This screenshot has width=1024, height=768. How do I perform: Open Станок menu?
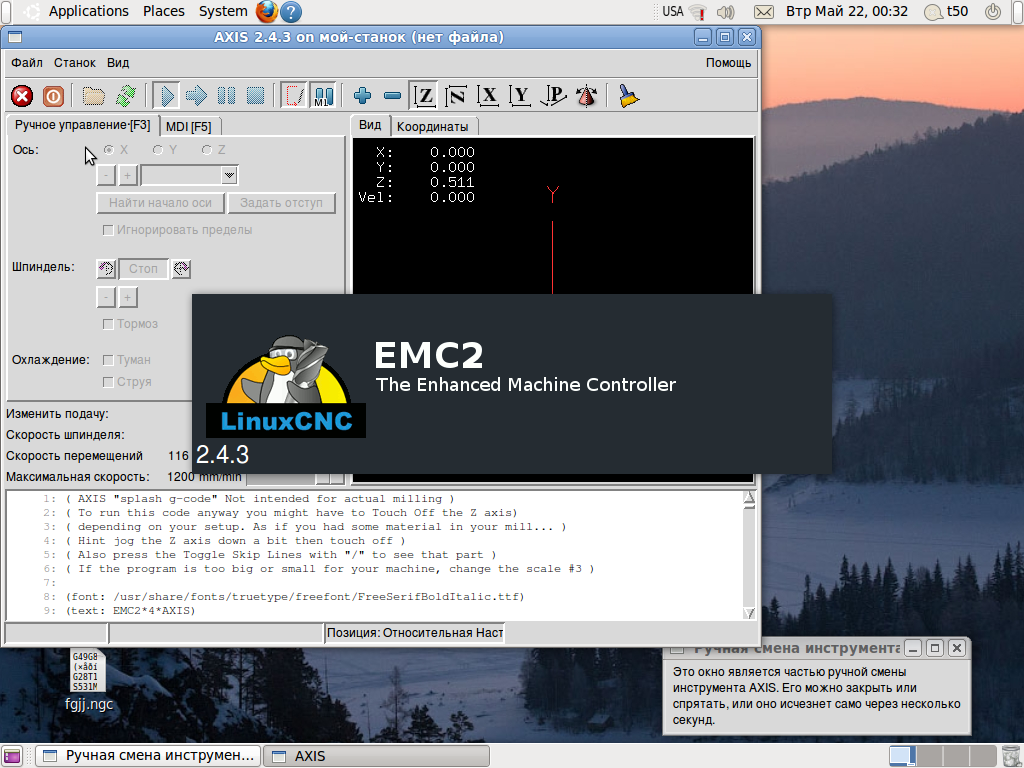(74, 63)
